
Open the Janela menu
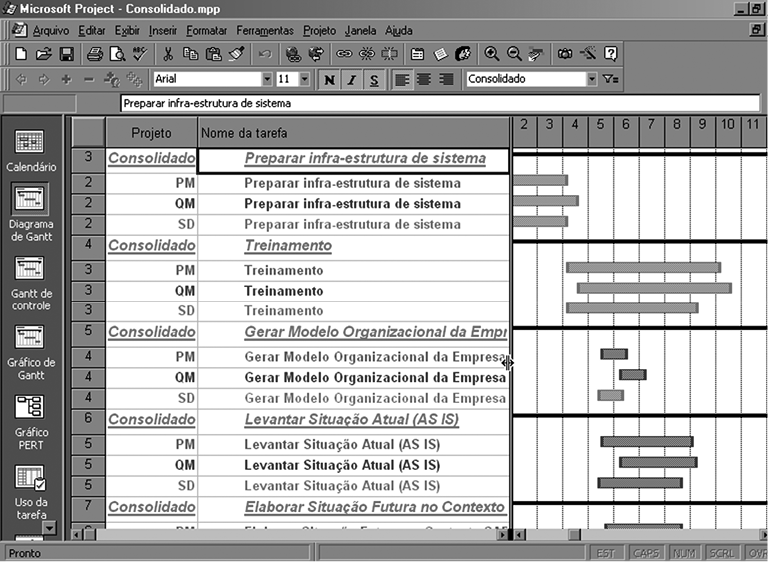pyautogui.click(x=360, y=31)
